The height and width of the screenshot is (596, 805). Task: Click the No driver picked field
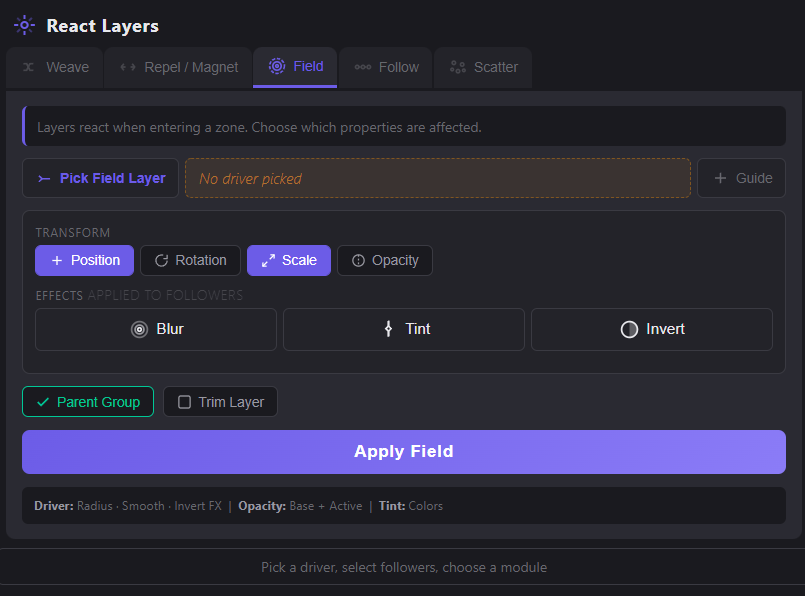[x=437, y=178]
